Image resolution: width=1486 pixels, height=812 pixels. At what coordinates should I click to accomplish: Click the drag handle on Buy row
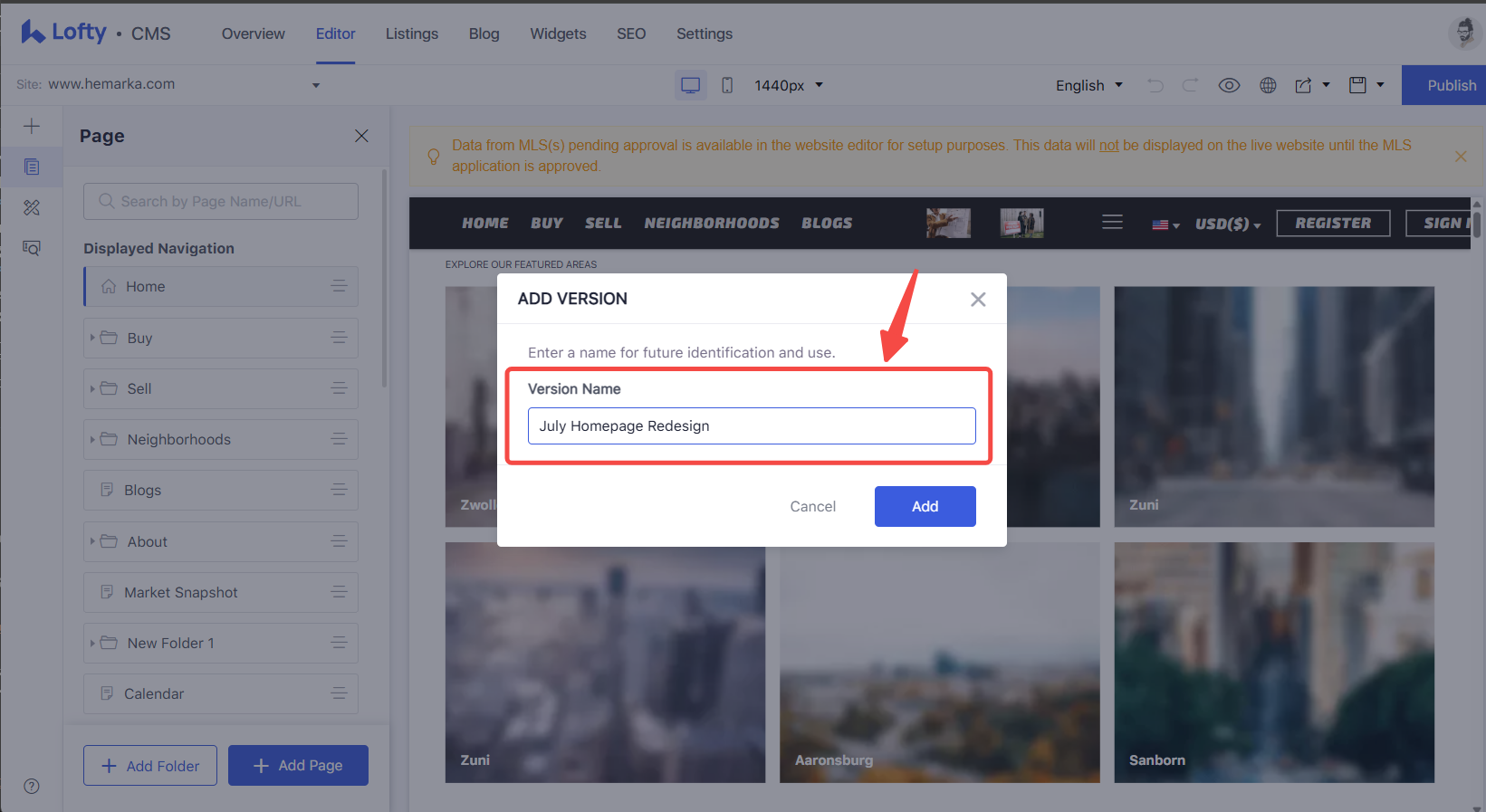pyautogui.click(x=340, y=338)
